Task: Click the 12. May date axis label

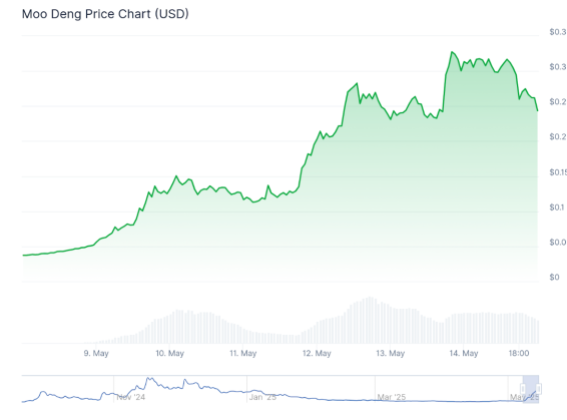Action: pyautogui.click(x=317, y=353)
